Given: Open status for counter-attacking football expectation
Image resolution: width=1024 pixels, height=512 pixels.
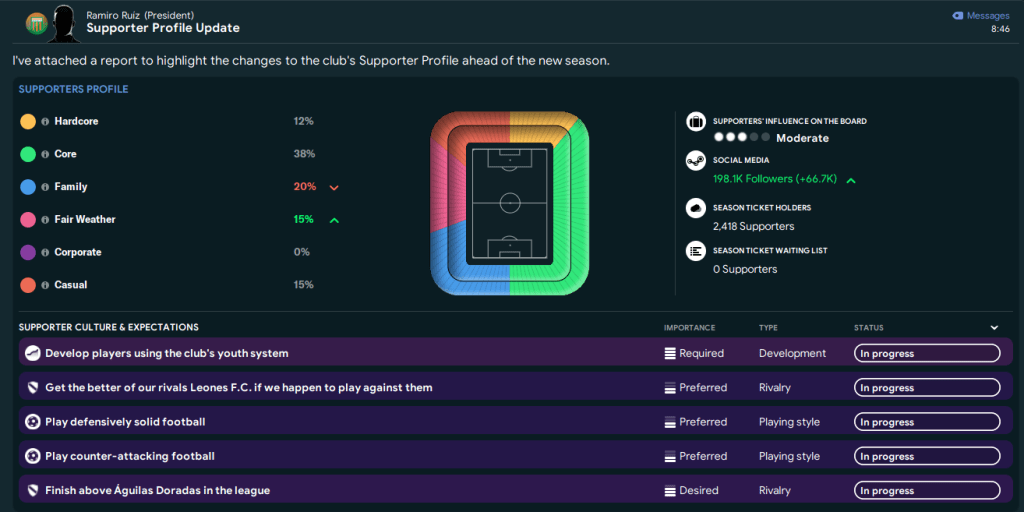Looking at the screenshot, I should pyautogui.click(x=926, y=456).
